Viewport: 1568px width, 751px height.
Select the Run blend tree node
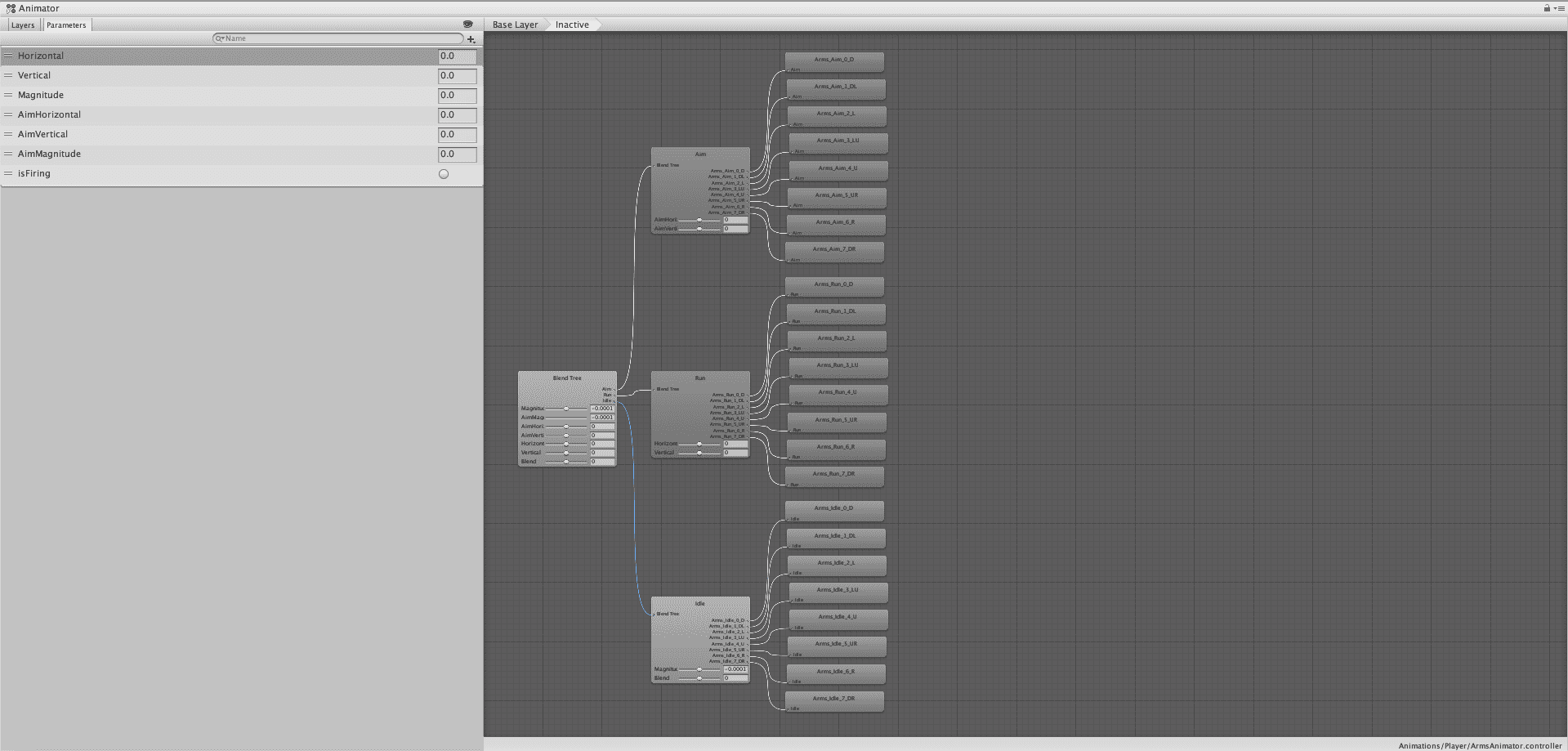(x=699, y=378)
